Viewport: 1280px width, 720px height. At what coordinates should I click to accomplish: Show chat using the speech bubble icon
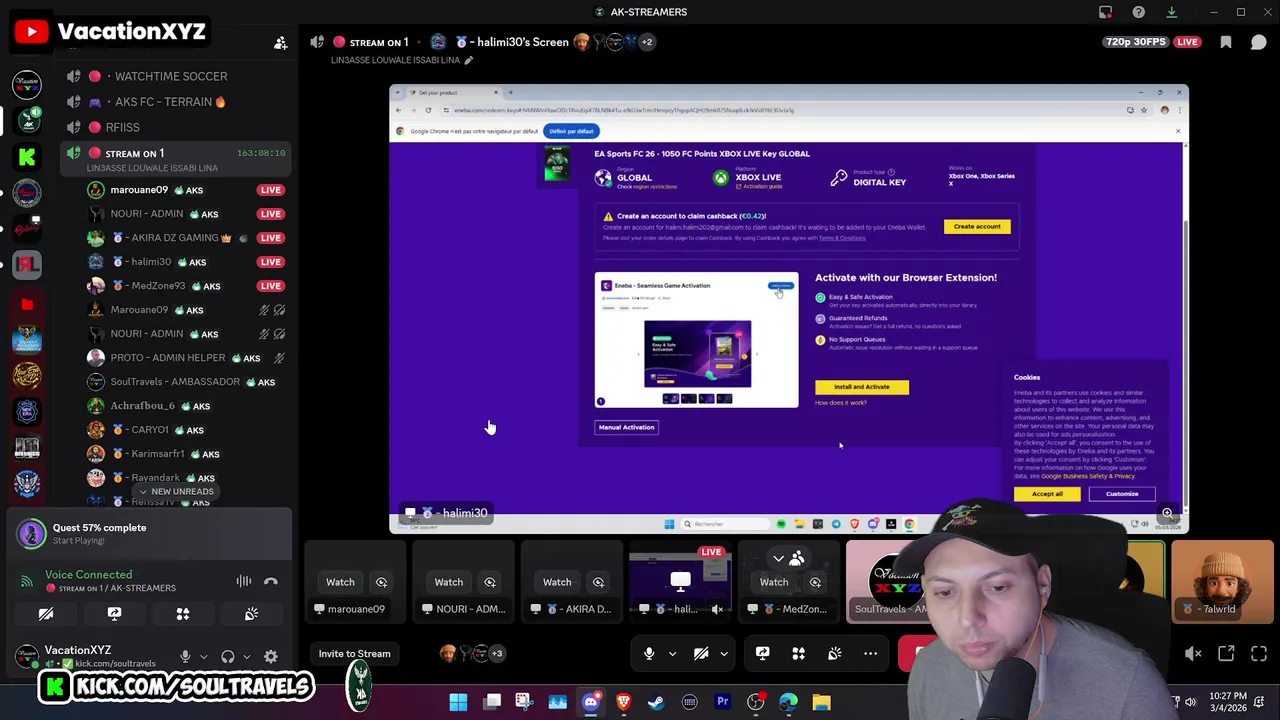coord(1258,42)
